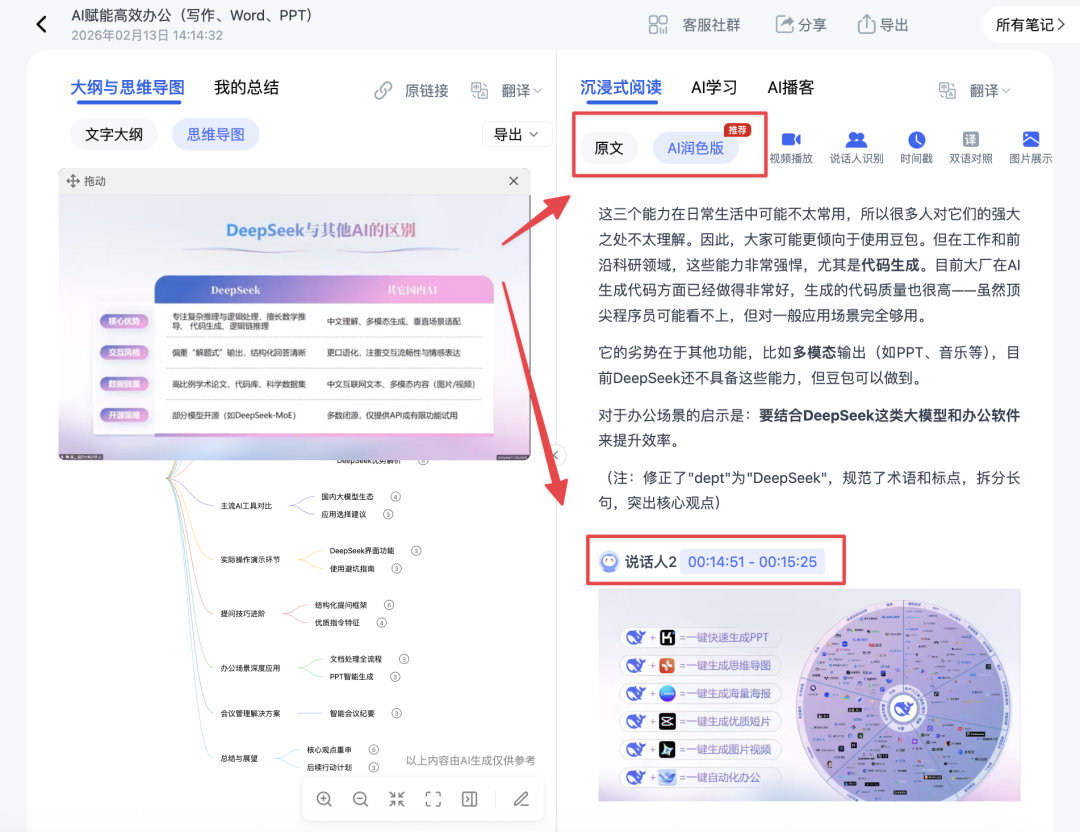The image size is (1080, 832).
Task: Open the 客服社群 customer community
Action: pyautogui.click(x=694, y=25)
